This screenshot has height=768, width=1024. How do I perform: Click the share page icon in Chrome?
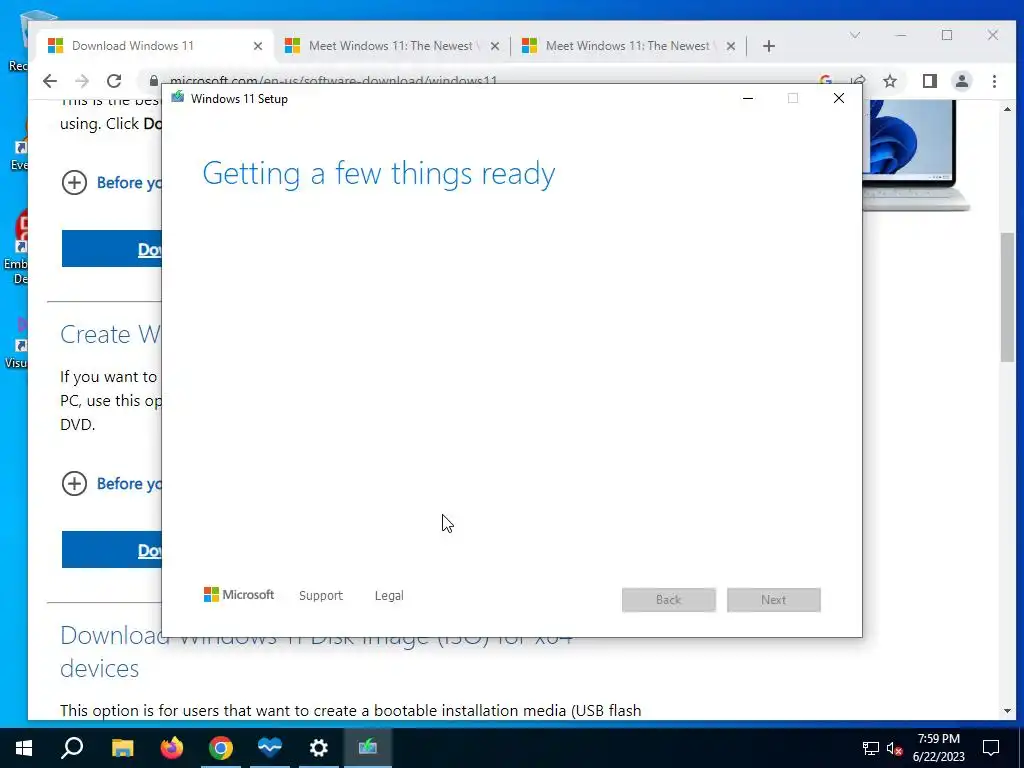(x=858, y=80)
